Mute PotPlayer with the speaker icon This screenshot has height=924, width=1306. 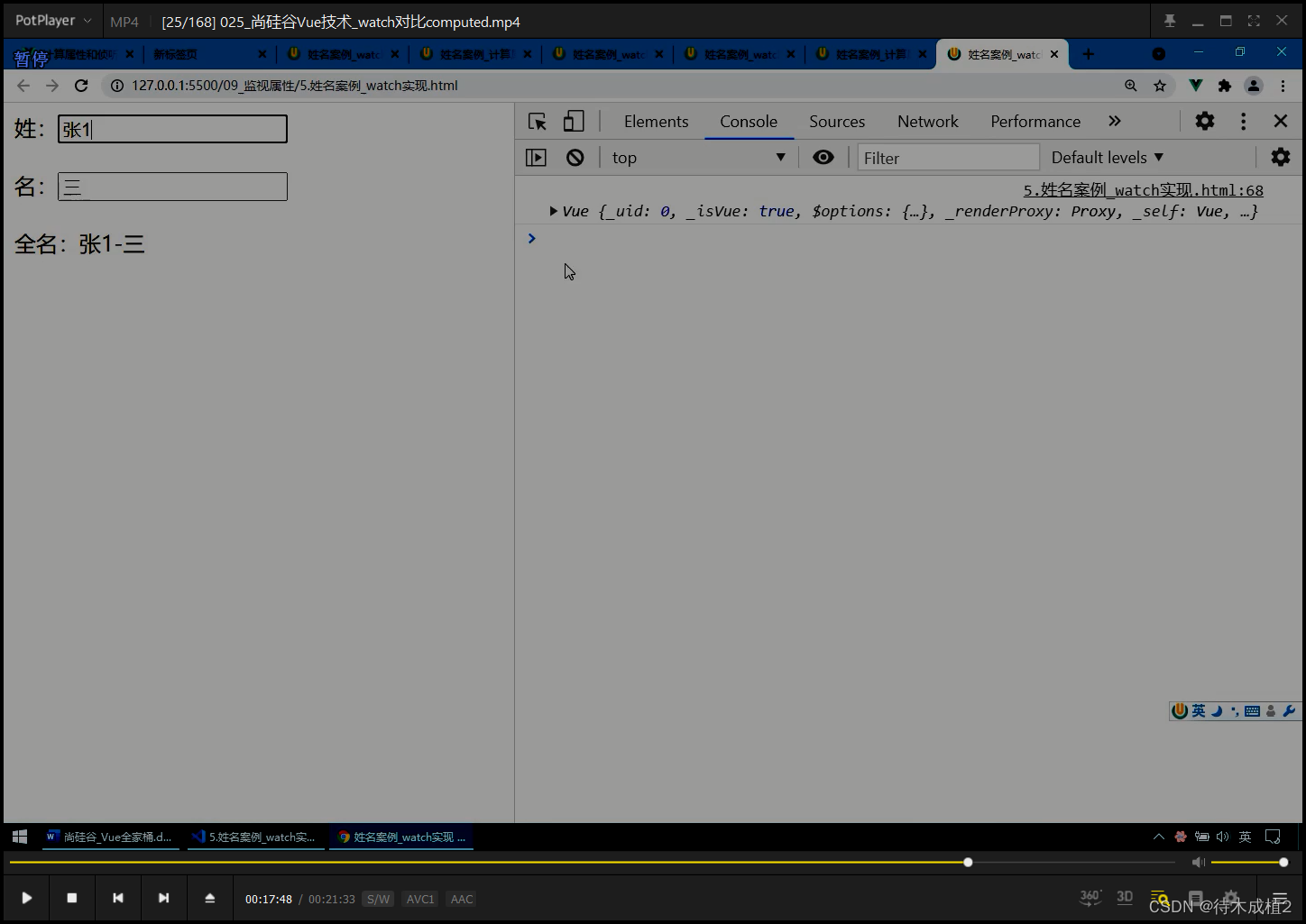(x=1199, y=863)
